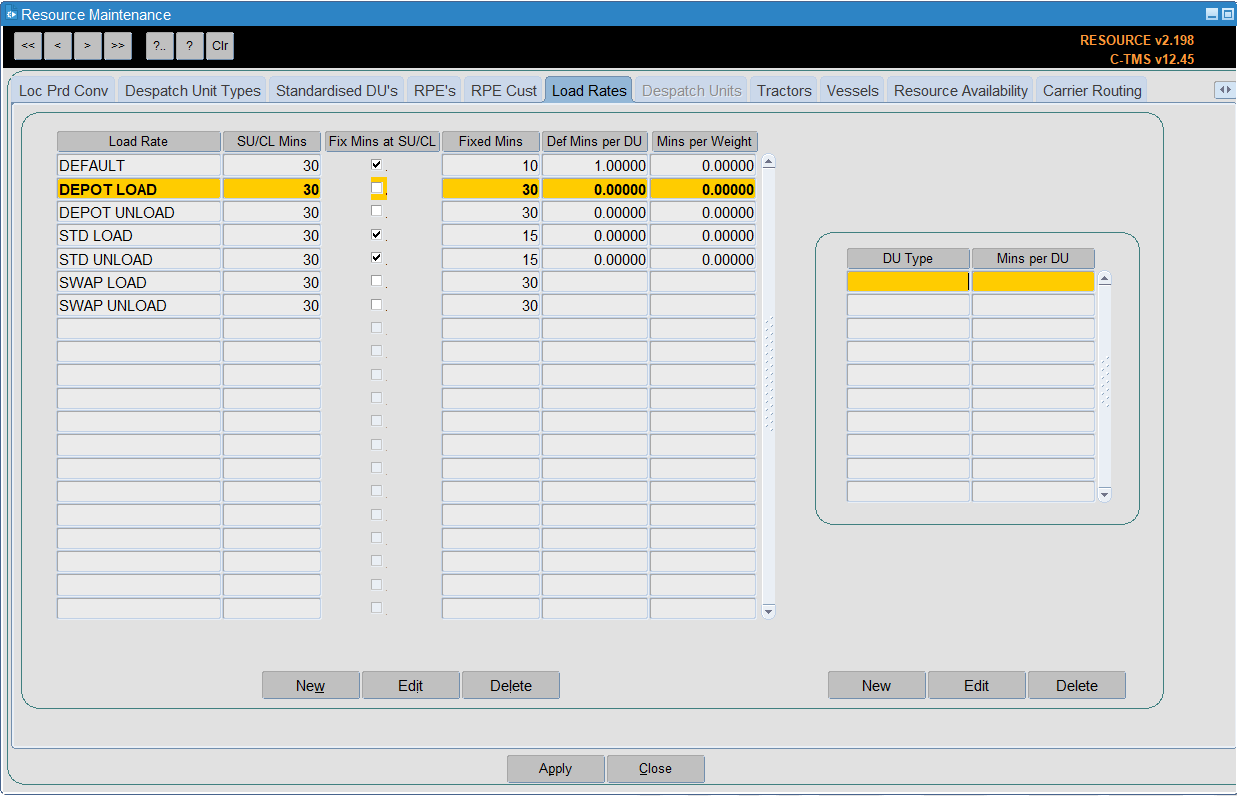Toggle Fix Mins checkbox for STD LOAD
1237x796 pixels.
377,234
